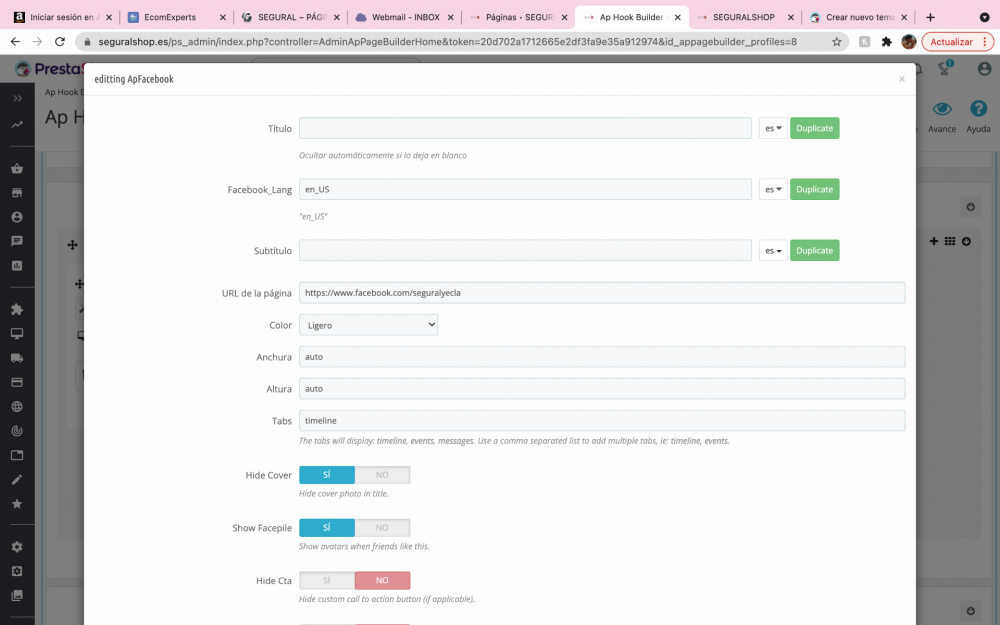
Task: Open the Catalog store icon in sidebar
Action: point(17,193)
